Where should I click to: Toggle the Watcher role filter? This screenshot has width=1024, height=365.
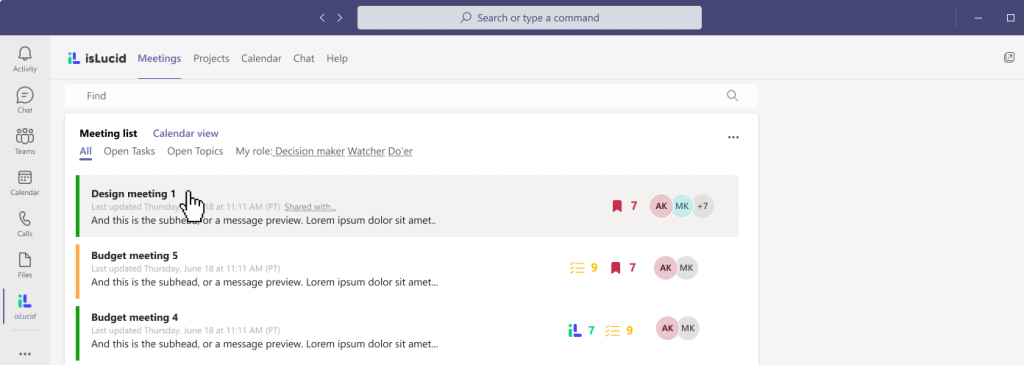pyautogui.click(x=366, y=151)
